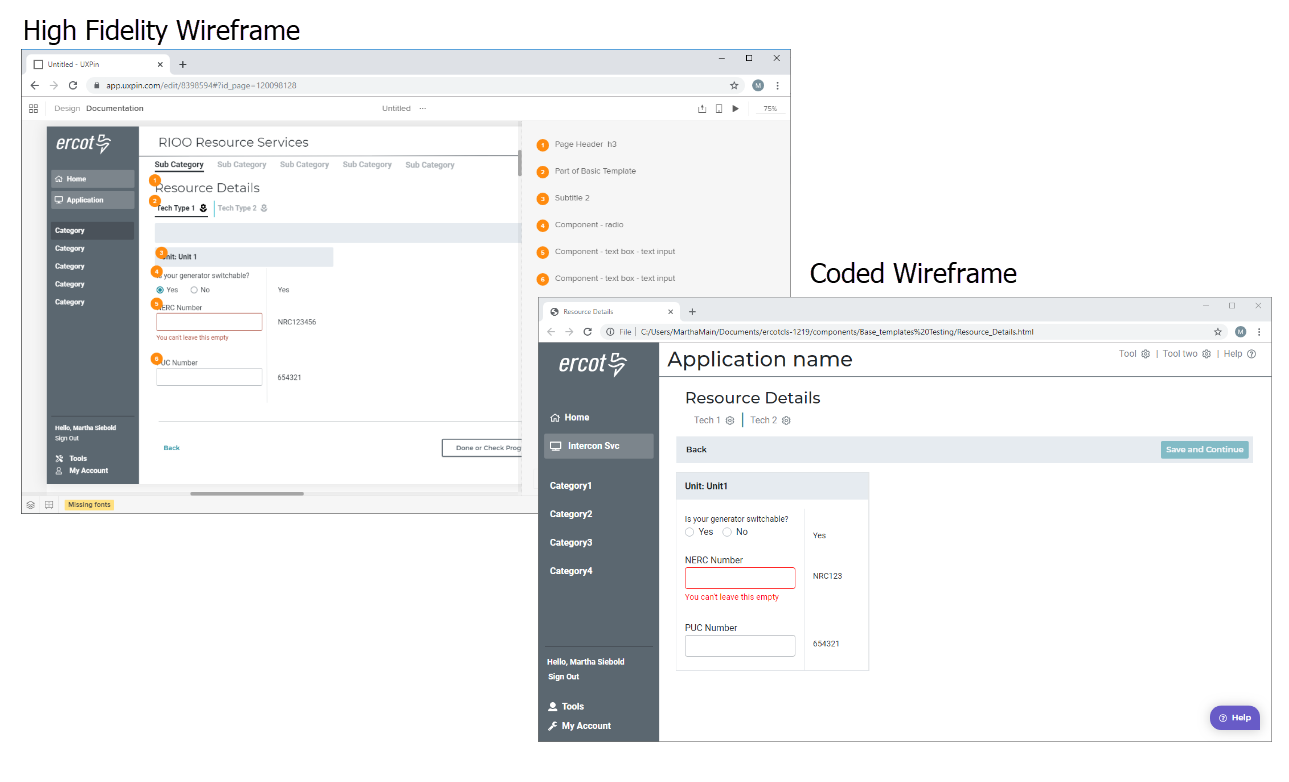Click the gear icon beside Tool two
1289x782 pixels.
pyautogui.click(x=1206, y=354)
